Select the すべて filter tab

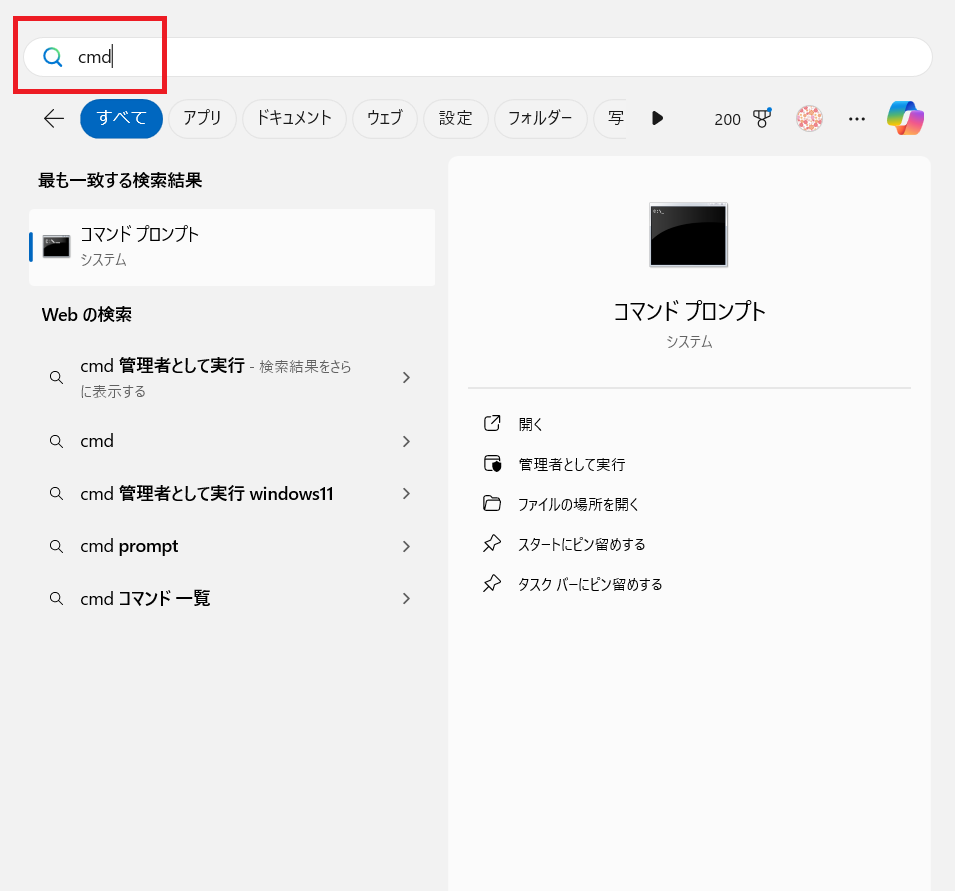121,118
